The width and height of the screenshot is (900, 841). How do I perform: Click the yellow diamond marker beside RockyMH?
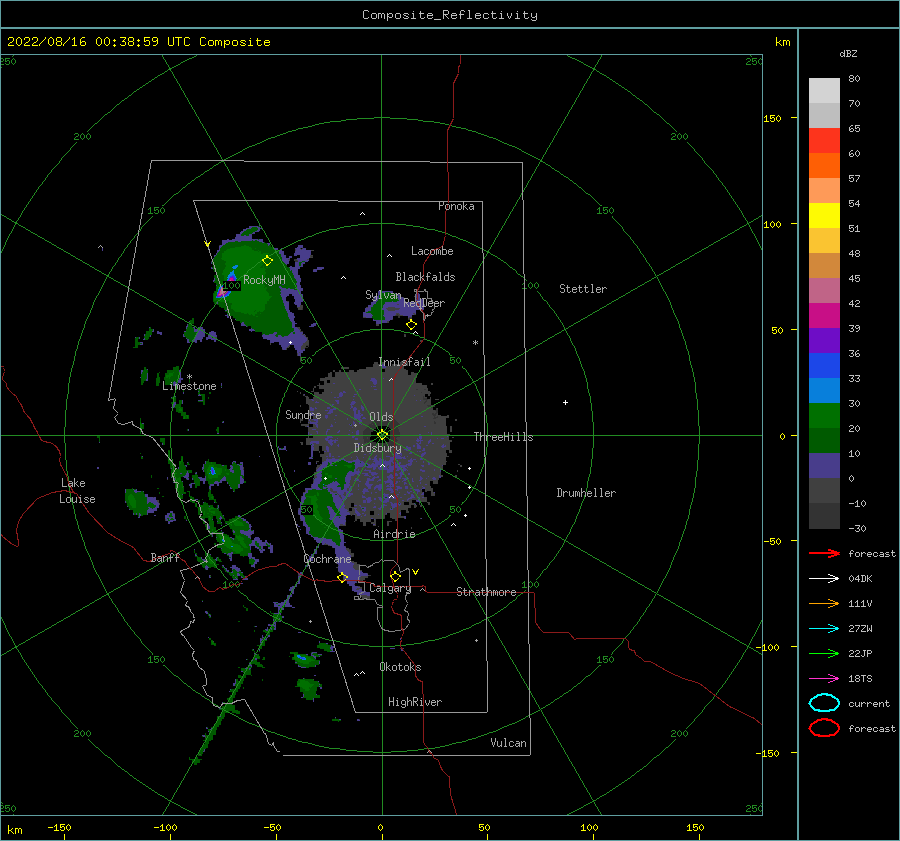click(x=267, y=261)
